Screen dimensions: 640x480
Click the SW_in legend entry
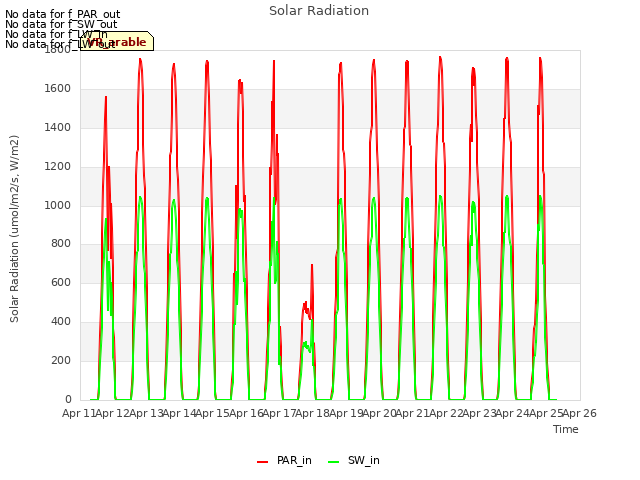point(354,461)
